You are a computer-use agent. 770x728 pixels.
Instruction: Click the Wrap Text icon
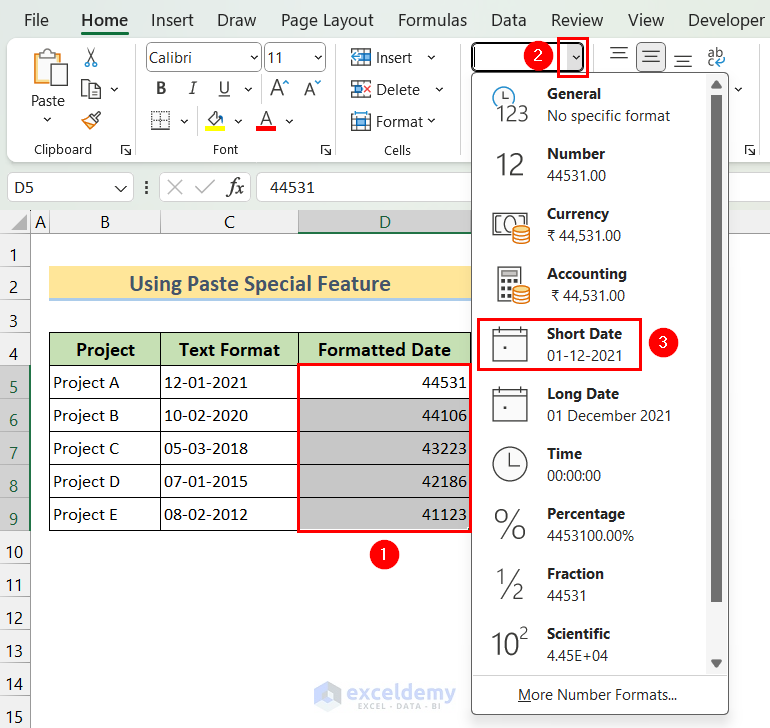[716, 57]
